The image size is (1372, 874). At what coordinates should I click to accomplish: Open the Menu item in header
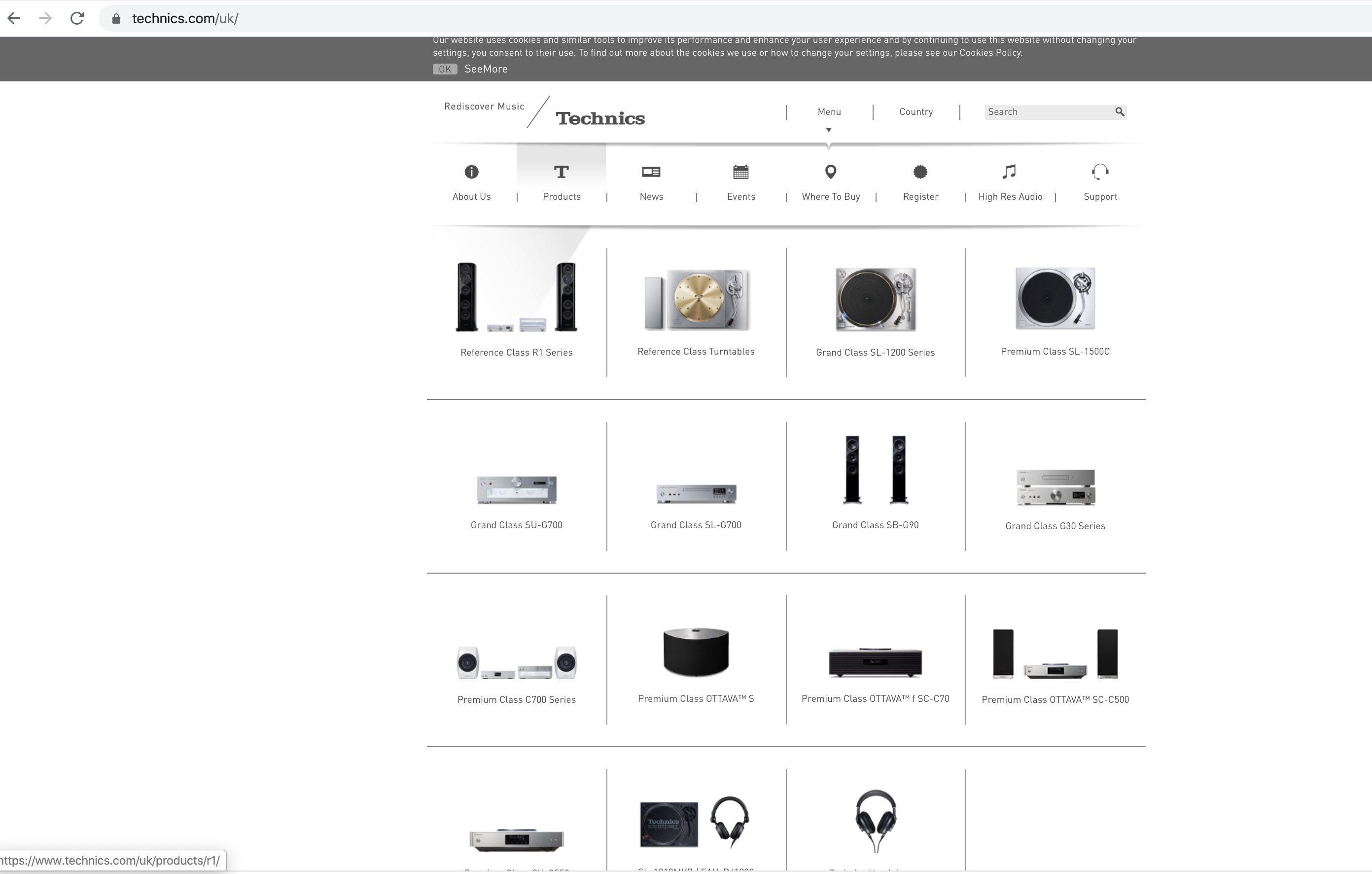tap(829, 112)
